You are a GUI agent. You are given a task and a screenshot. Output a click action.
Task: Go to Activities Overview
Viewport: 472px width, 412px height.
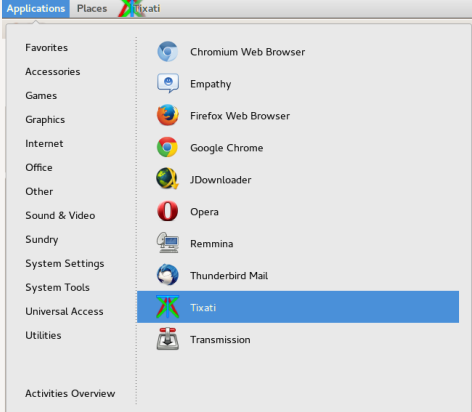(70, 394)
